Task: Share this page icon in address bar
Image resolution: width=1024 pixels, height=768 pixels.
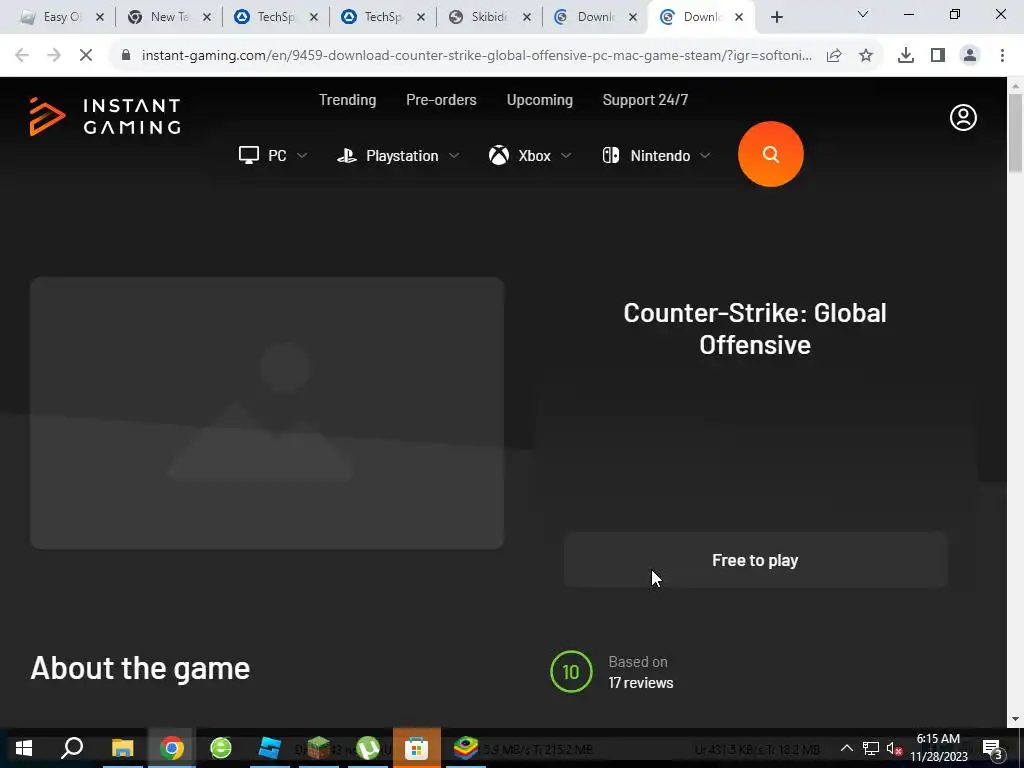Action: 834,56
